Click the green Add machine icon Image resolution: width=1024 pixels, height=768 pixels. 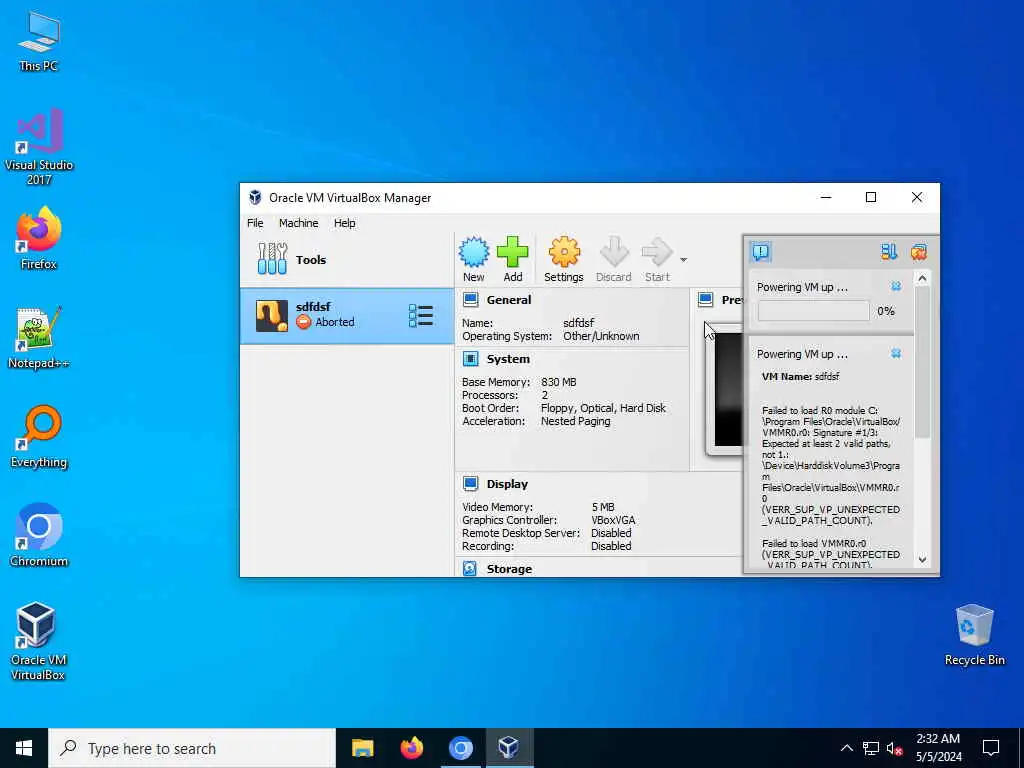click(x=513, y=253)
